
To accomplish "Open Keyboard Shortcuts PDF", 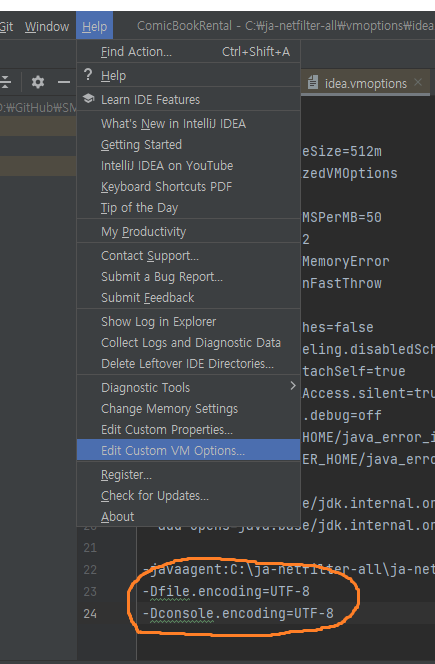I will click(188, 187).
